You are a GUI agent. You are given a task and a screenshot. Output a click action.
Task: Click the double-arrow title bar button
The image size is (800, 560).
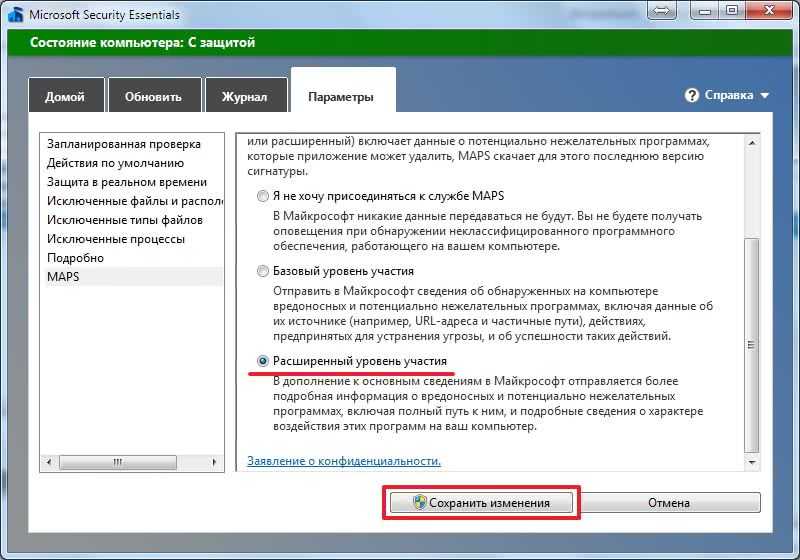661,10
